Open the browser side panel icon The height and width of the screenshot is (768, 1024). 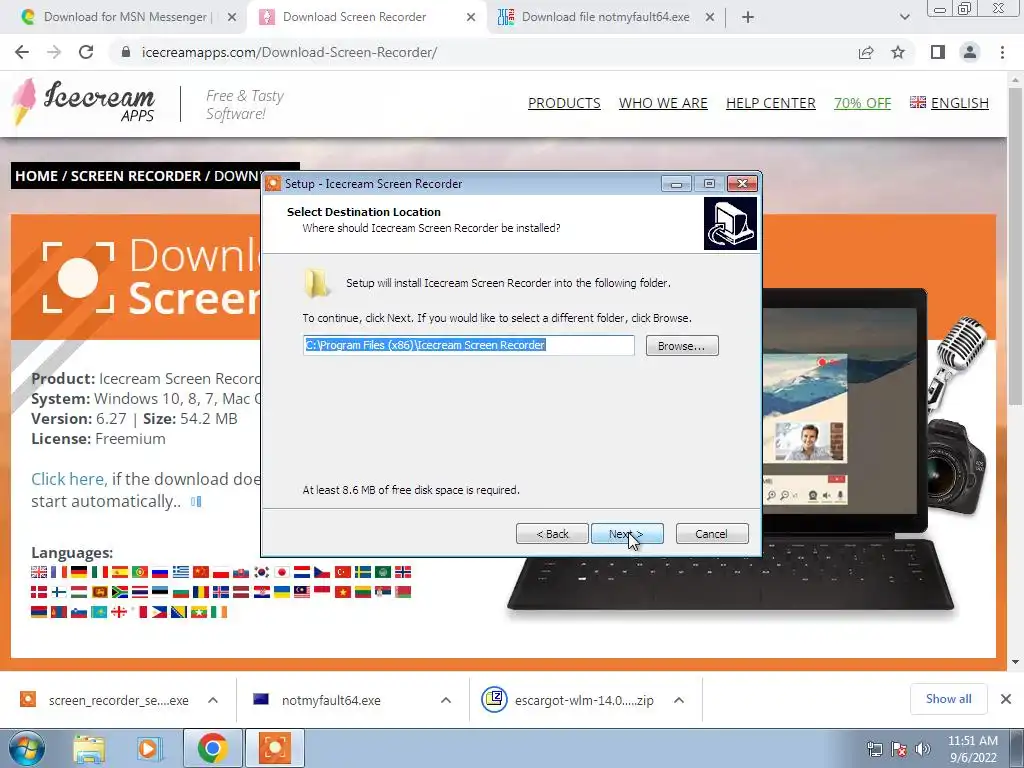tap(938, 52)
